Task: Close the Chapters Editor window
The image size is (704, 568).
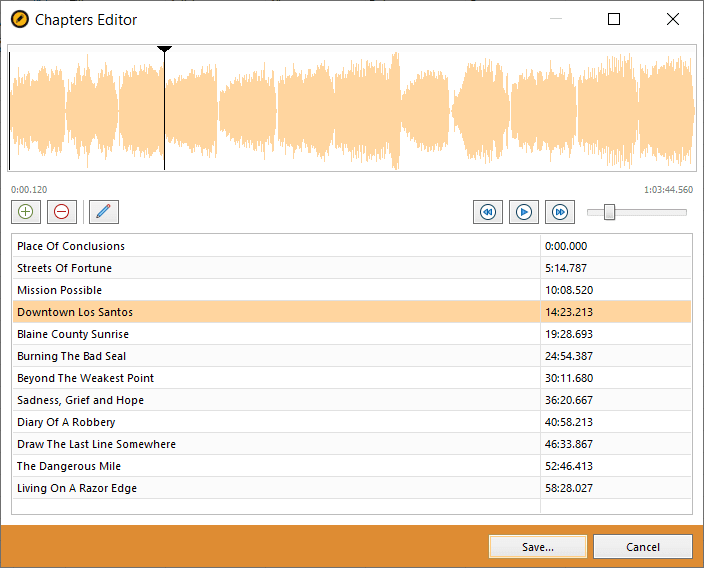Action: (673, 19)
